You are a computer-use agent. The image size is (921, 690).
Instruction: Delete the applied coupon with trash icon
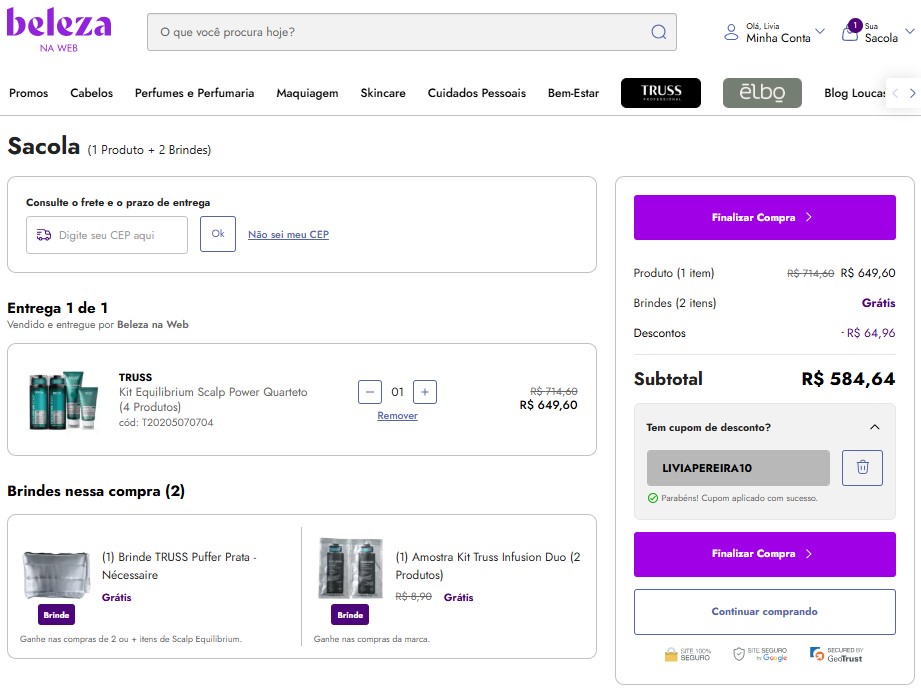tap(862, 468)
